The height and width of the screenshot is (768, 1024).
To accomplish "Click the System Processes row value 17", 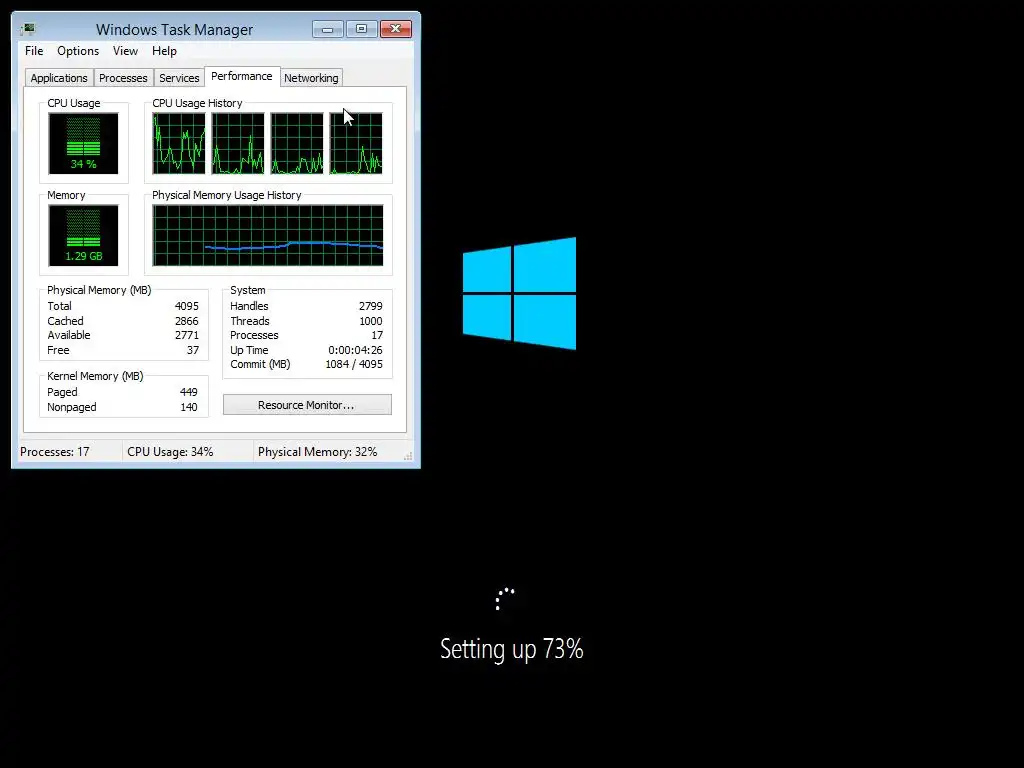I will 377,336.
